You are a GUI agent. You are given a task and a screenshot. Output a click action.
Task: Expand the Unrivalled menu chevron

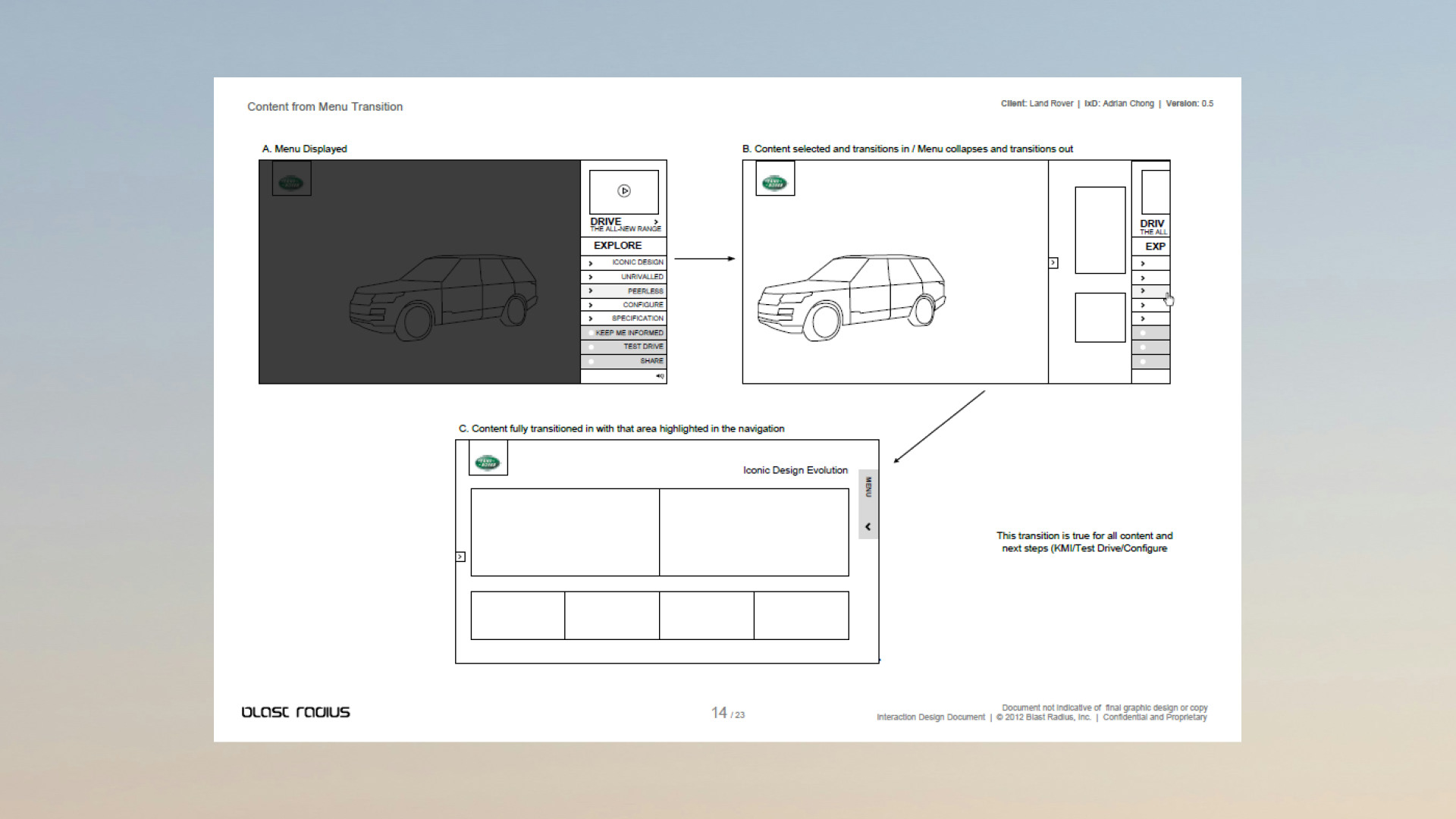pyautogui.click(x=591, y=277)
